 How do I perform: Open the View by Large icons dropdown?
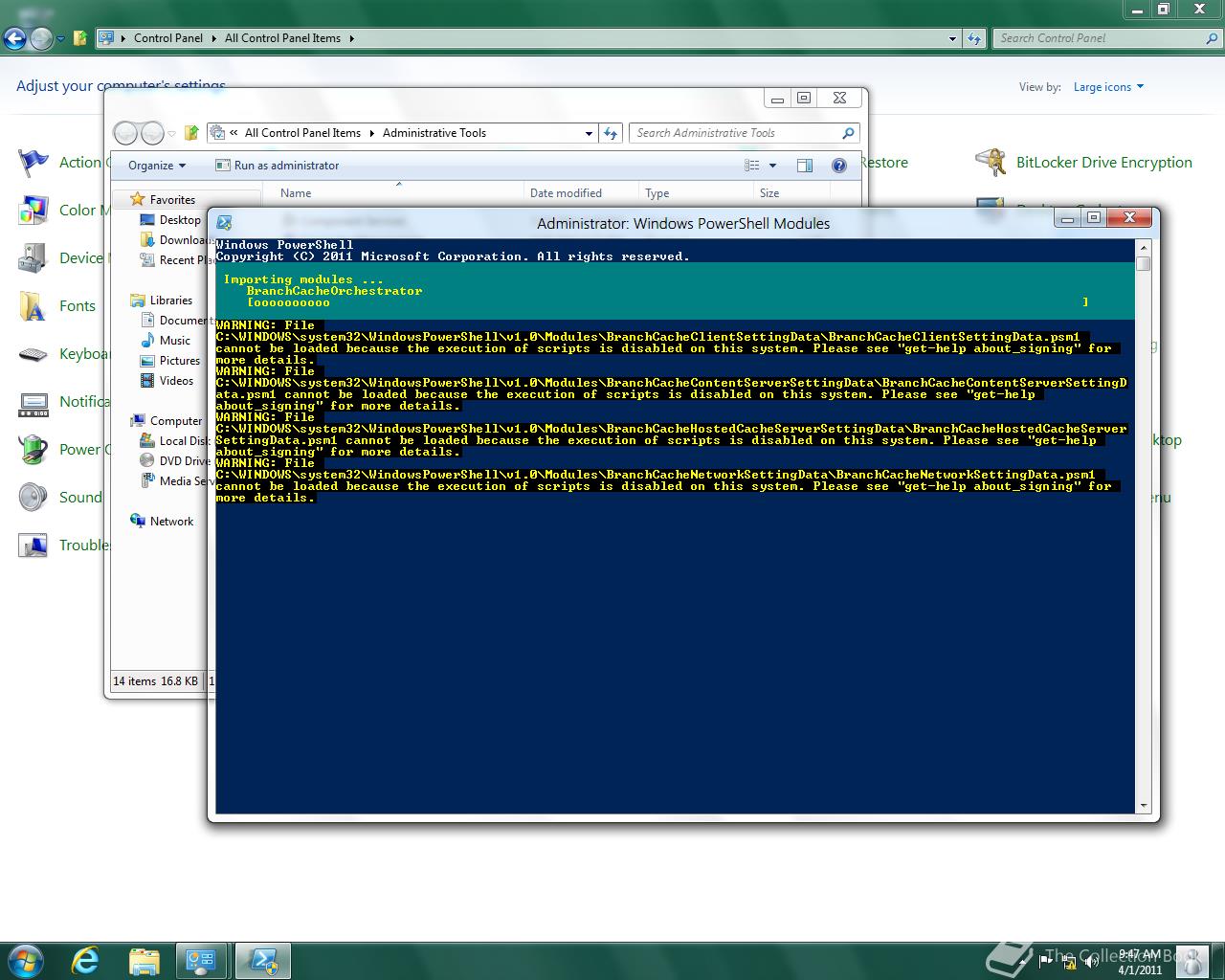(1108, 87)
